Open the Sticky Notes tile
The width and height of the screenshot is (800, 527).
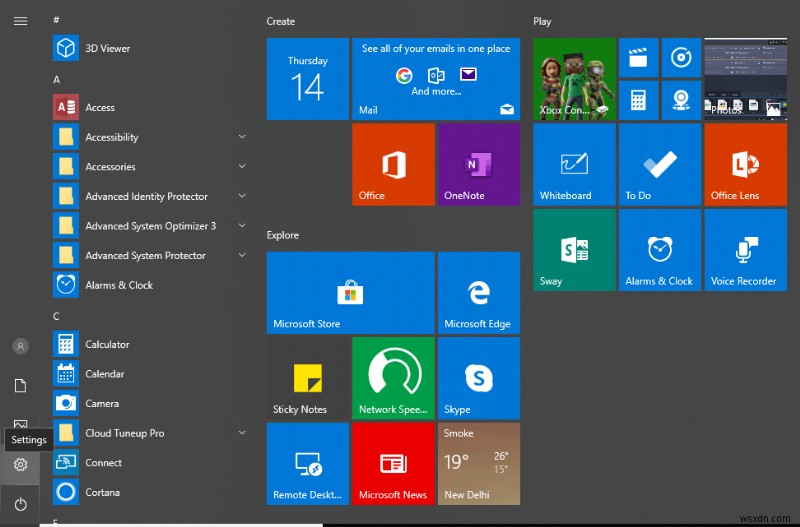pos(307,378)
